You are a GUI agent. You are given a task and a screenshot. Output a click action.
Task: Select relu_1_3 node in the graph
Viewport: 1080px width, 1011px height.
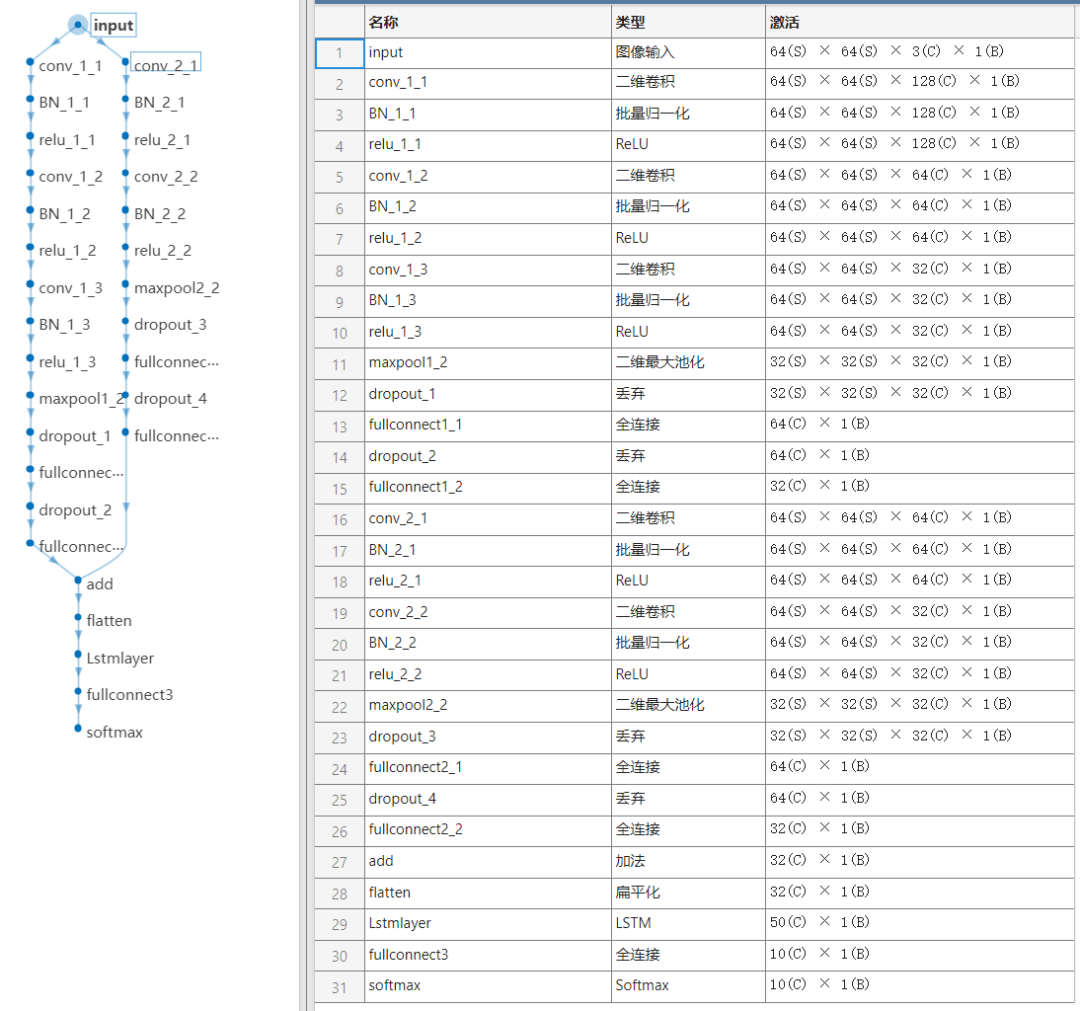click(x=67, y=362)
